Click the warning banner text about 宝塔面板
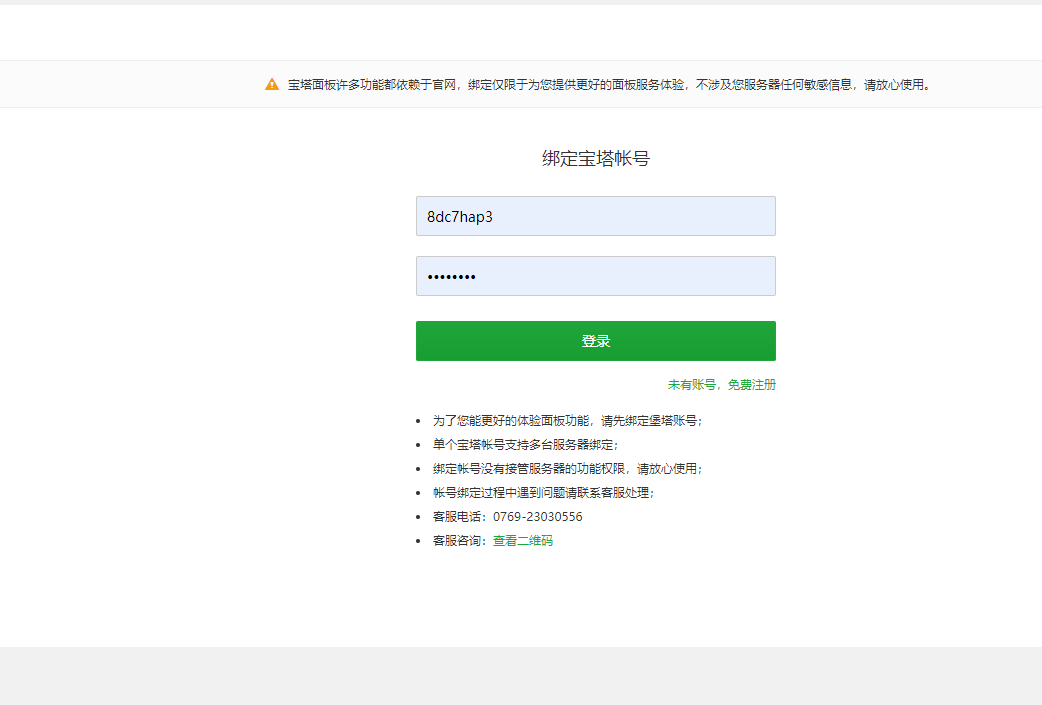Viewport: 1042px width, 705px height. pos(610,84)
